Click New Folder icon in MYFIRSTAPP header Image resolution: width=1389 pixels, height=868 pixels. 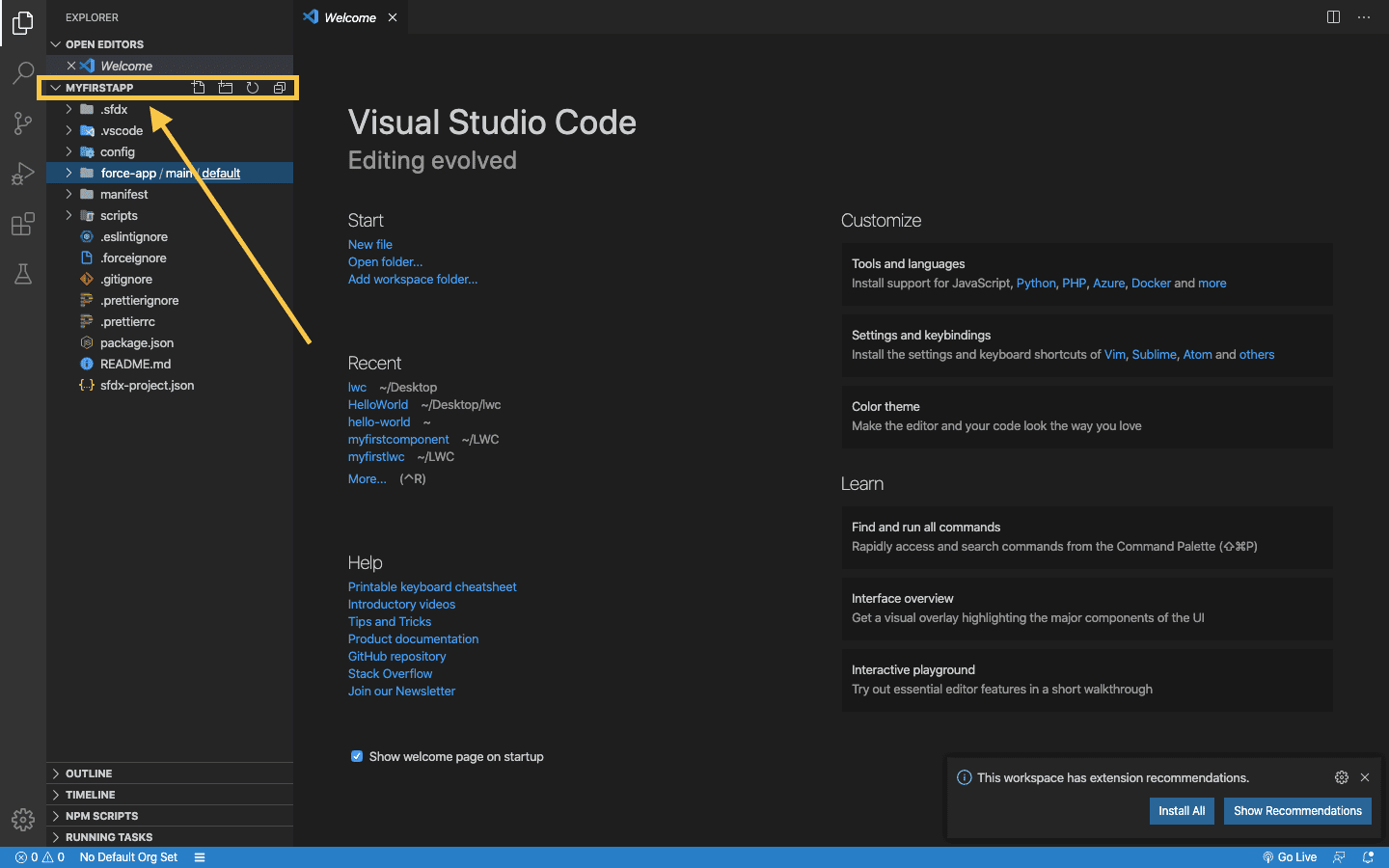tap(226, 88)
